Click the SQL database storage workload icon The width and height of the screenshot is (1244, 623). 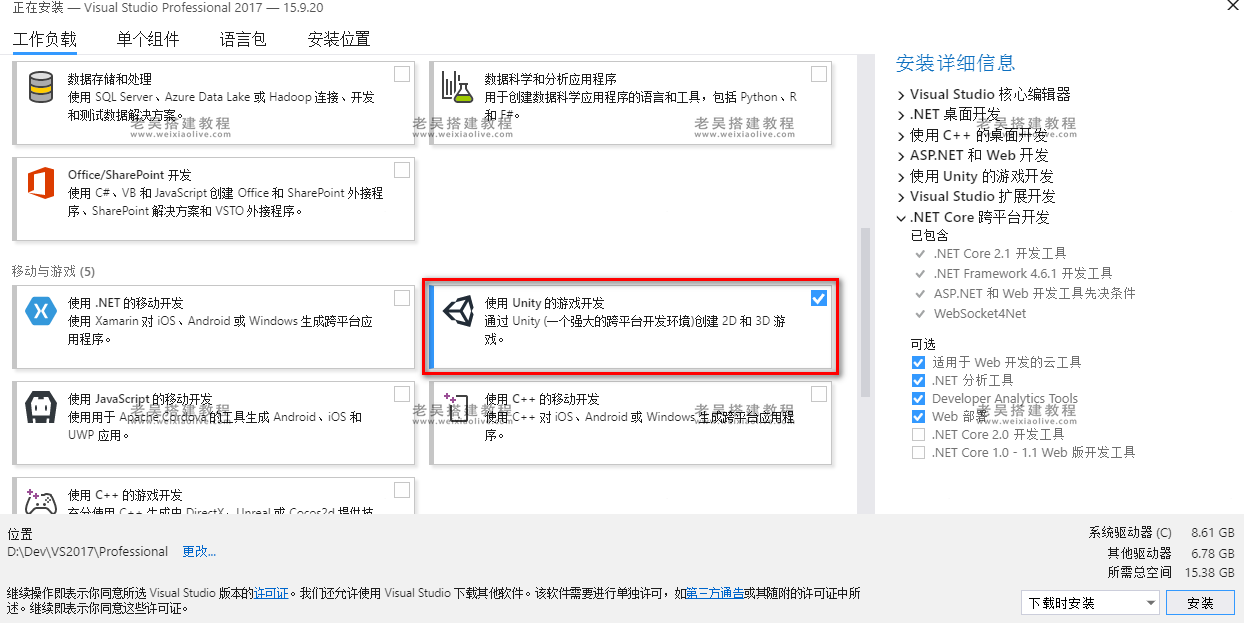(x=41, y=89)
